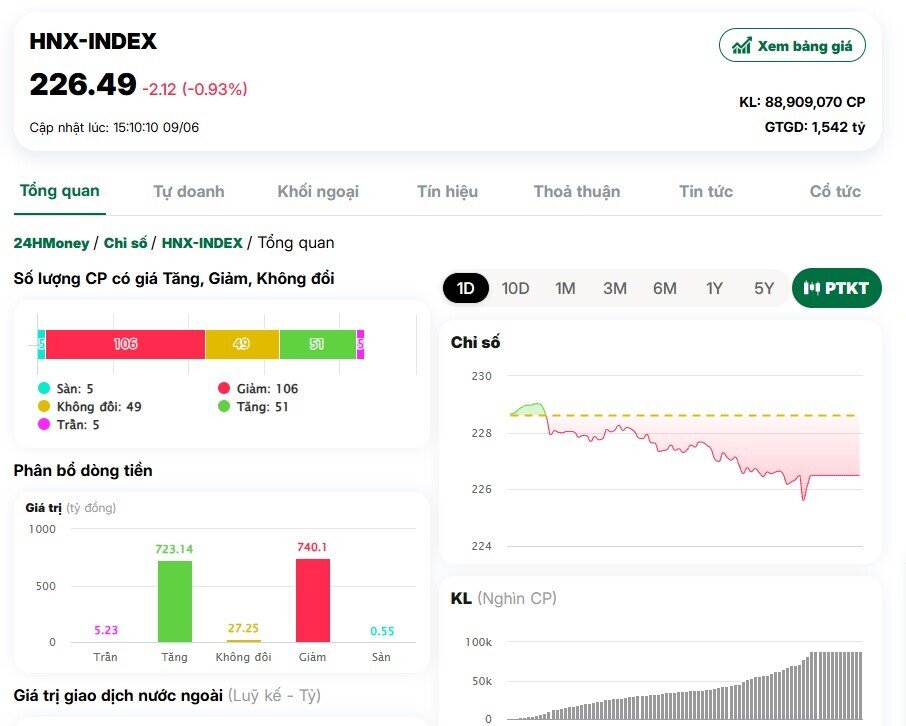
Task: Open the Cổ tức tab
Action: 835,191
